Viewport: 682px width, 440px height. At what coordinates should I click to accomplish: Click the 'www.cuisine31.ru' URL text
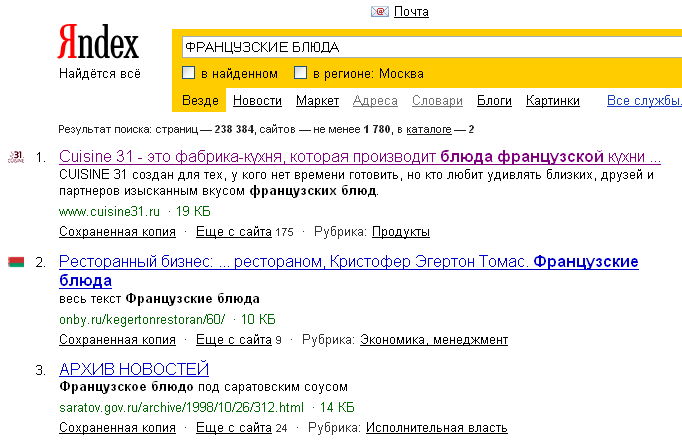pos(109,211)
